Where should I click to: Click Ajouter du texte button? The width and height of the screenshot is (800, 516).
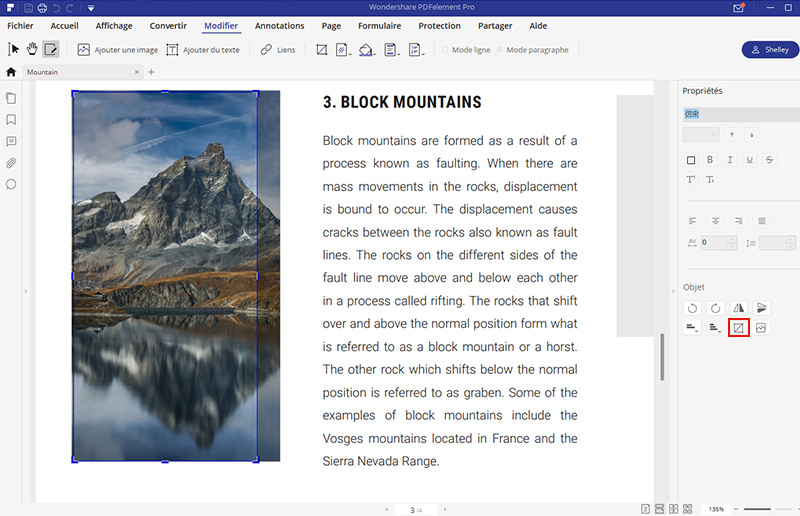[203, 49]
